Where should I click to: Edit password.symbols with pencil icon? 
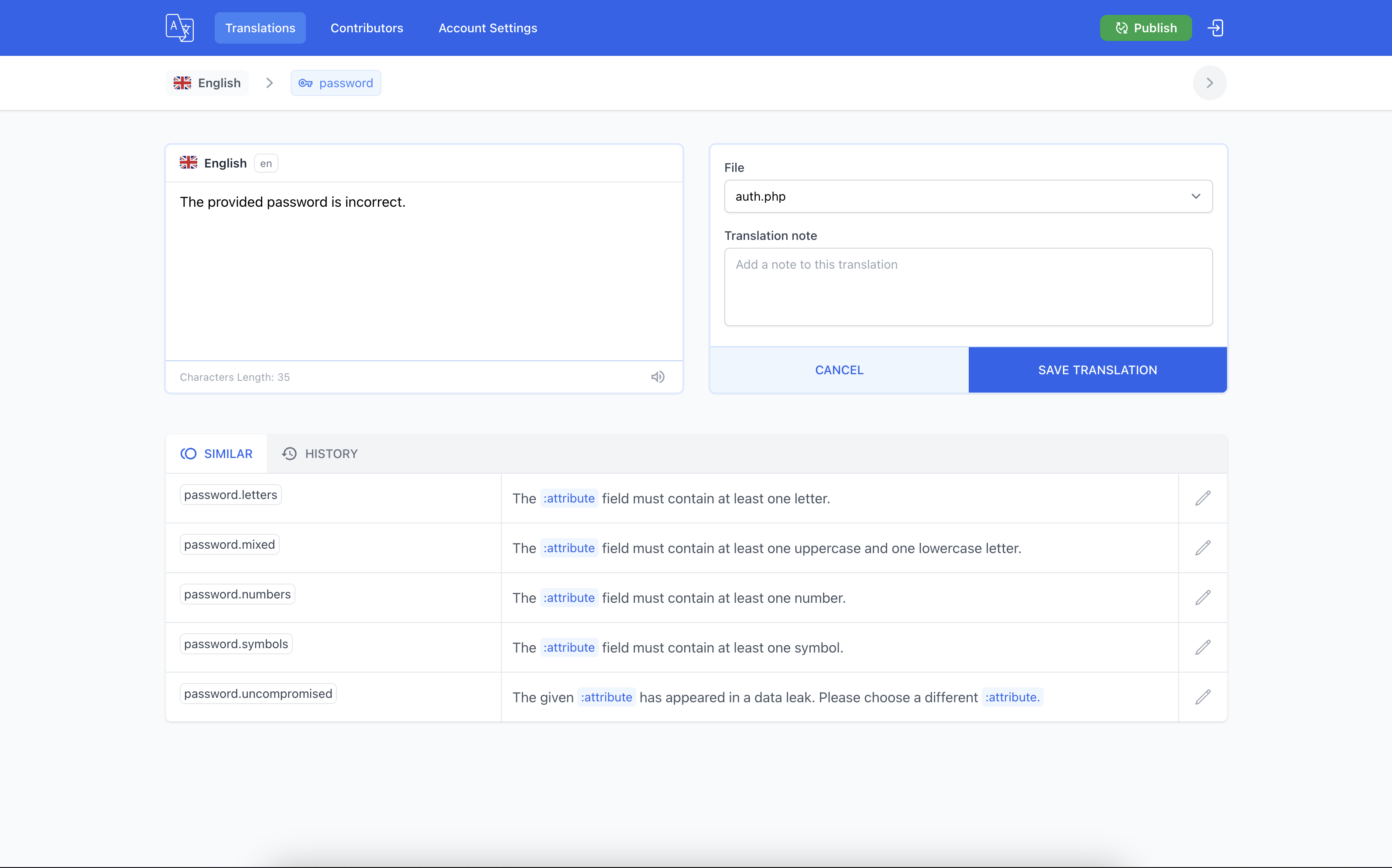[1203, 648]
